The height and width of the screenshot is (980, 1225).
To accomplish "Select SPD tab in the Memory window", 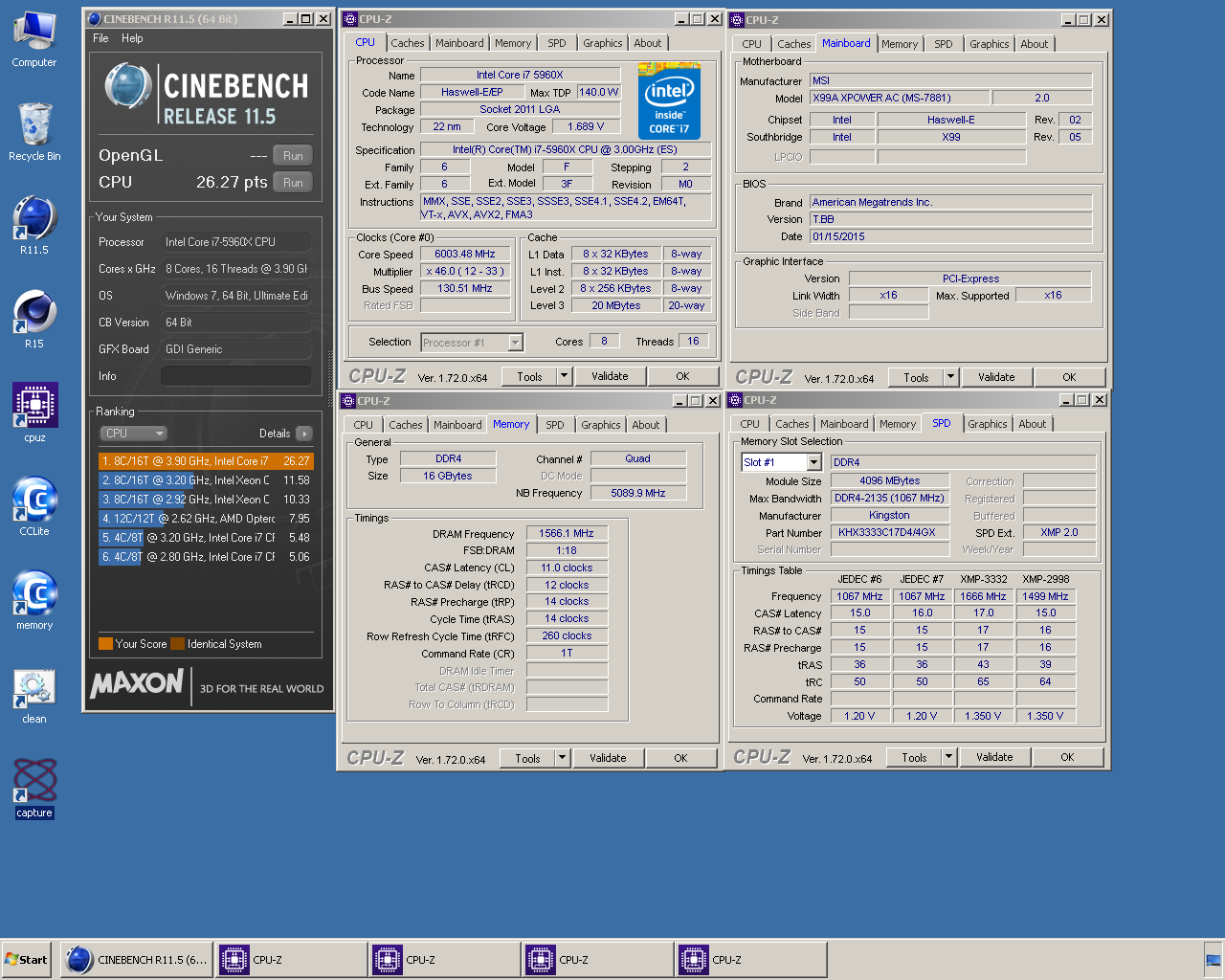I will 555,425.
